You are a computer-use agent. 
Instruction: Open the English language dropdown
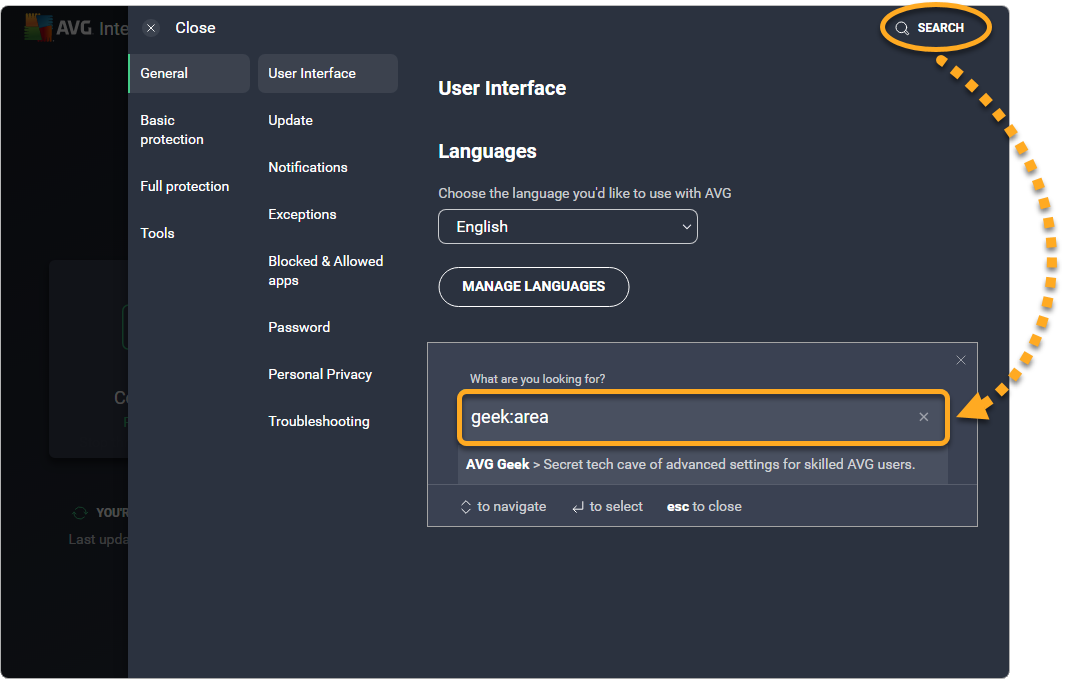[567, 227]
